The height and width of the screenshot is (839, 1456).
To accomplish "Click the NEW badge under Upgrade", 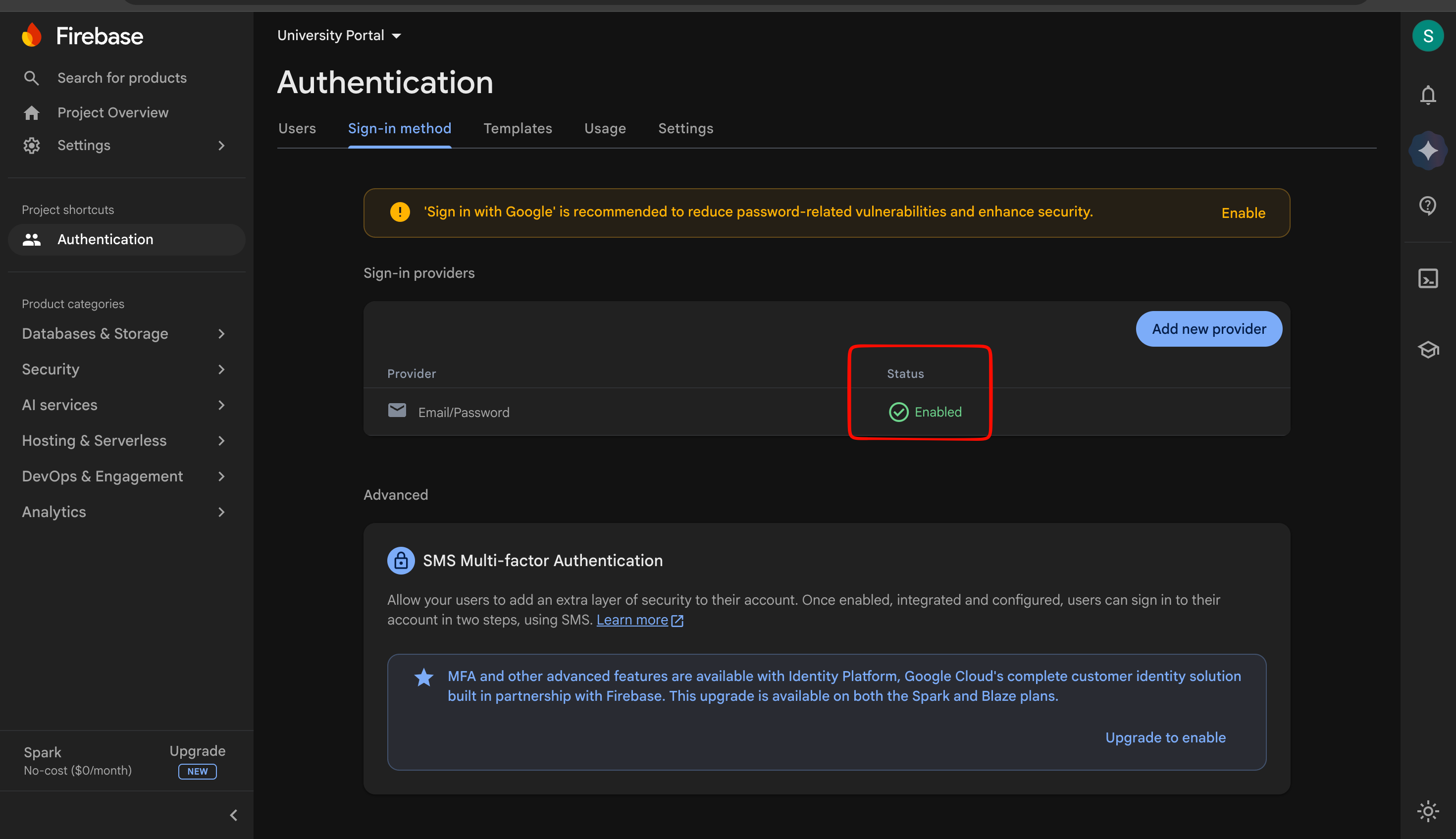I will click(x=198, y=772).
